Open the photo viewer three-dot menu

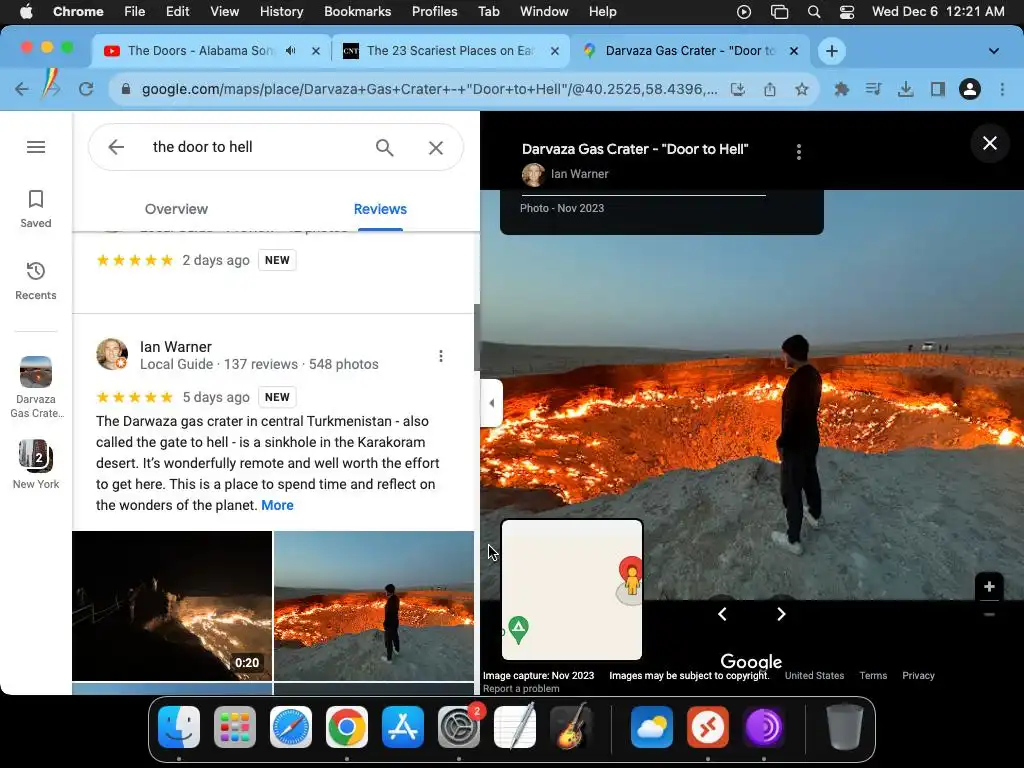[799, 152]
